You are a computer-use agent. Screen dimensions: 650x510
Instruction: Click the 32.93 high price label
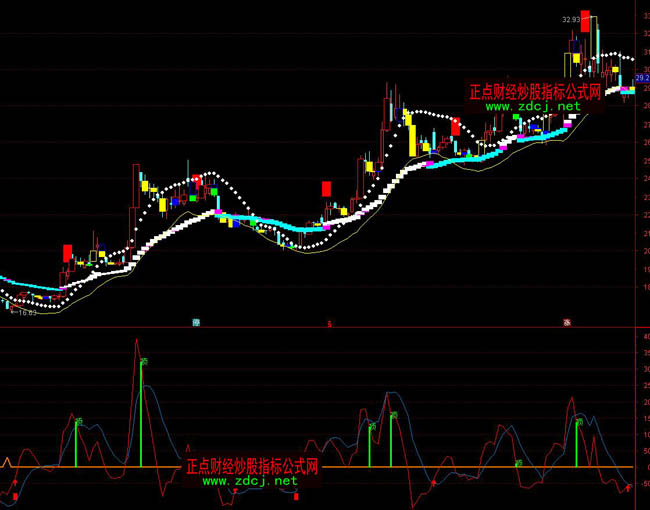pyautogui.click(x=571, y=19)
